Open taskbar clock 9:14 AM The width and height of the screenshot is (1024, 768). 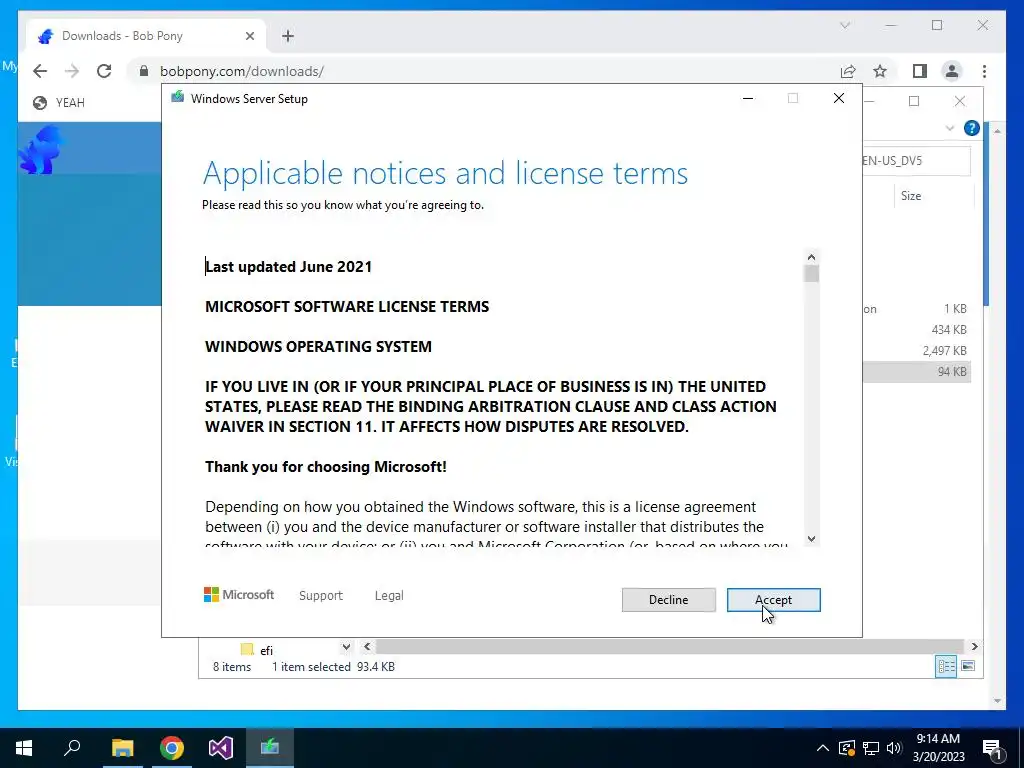click(x=938, y=748)
